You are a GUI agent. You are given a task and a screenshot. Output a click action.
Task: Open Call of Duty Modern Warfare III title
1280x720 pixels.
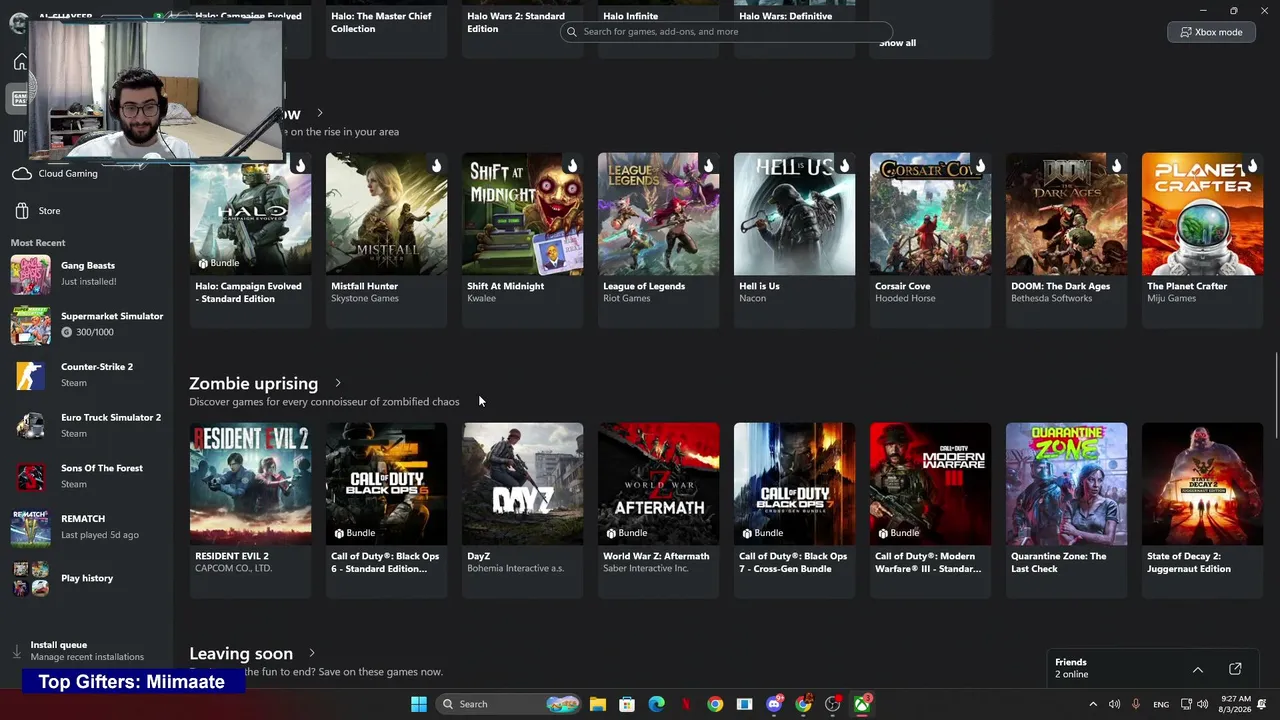point(928,562)
